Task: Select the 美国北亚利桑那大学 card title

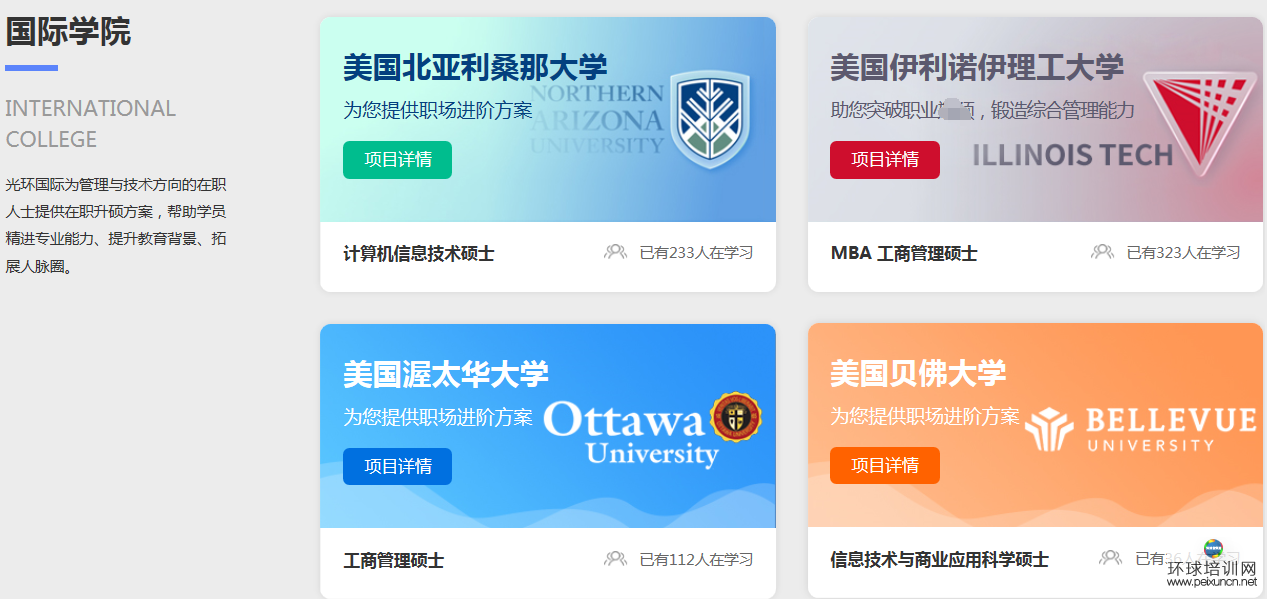Action: (x=475, y=68)
